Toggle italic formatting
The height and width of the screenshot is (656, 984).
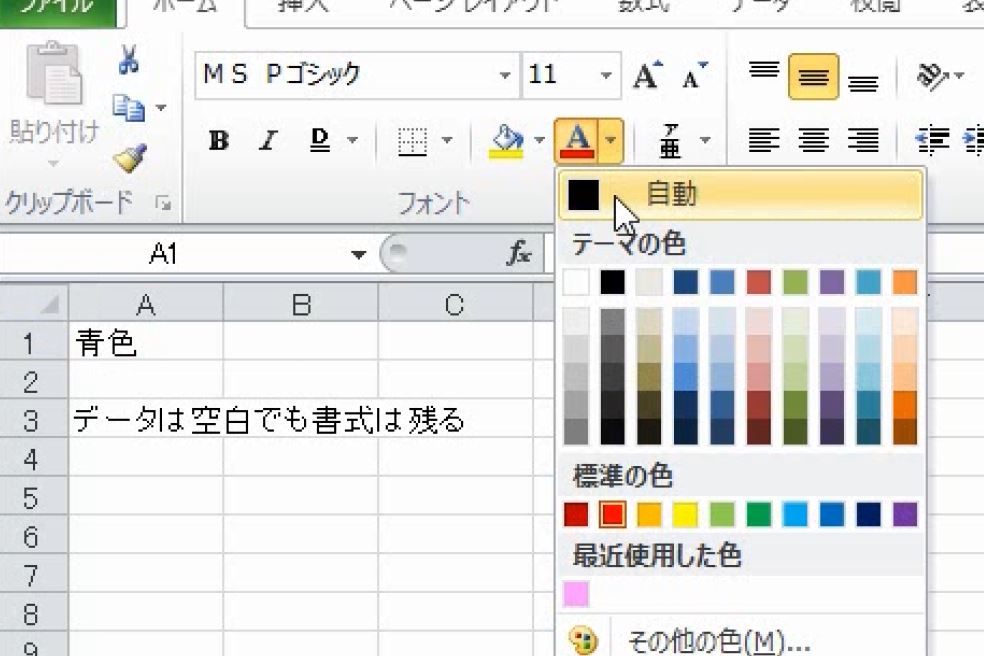click(267, 141)
